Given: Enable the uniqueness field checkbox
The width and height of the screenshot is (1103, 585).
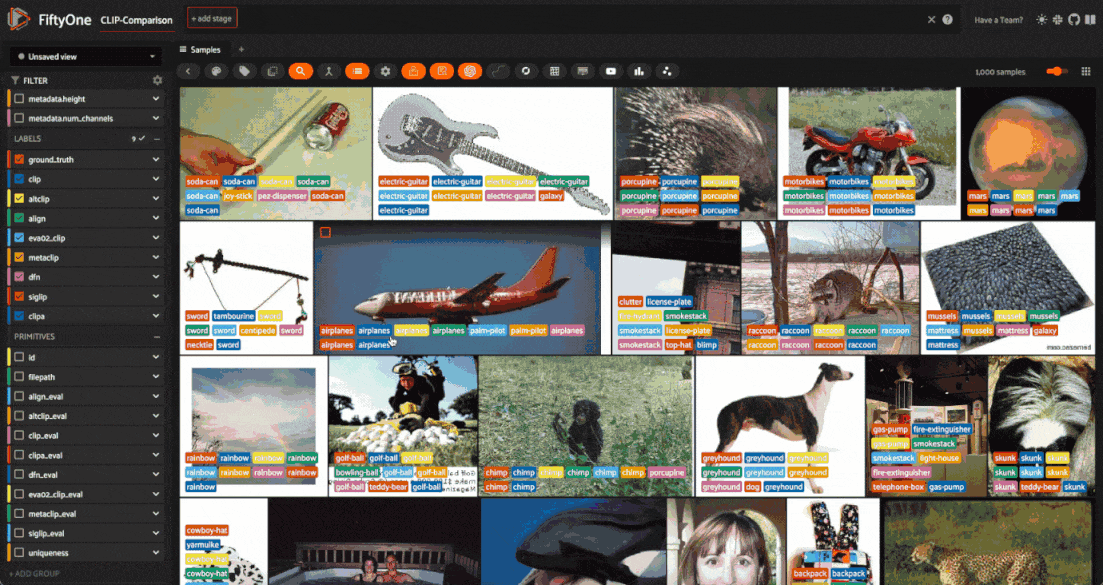Looking at the screenshot, I should [x=19, y=553].
